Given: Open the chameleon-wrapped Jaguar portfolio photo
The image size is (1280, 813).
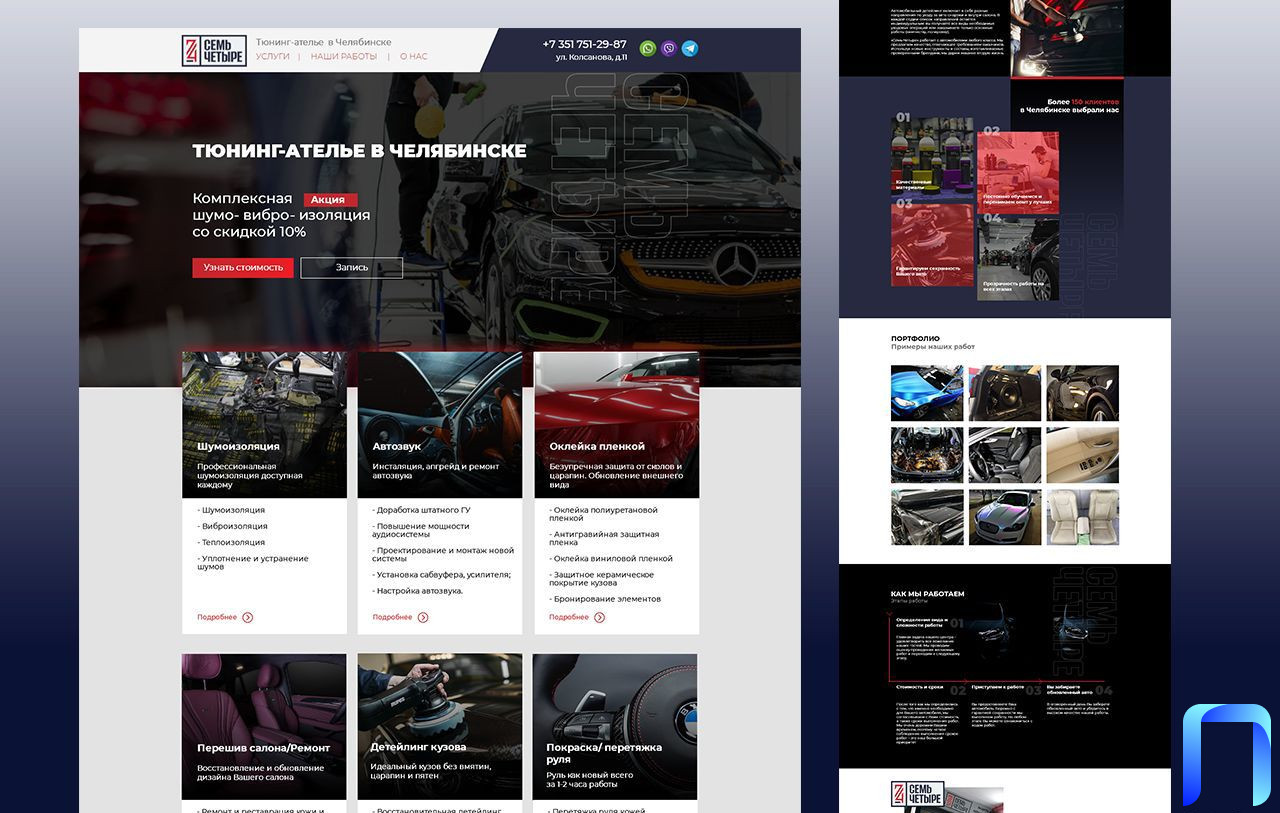Looking at the screenshot, I should tap(1005, 517).
